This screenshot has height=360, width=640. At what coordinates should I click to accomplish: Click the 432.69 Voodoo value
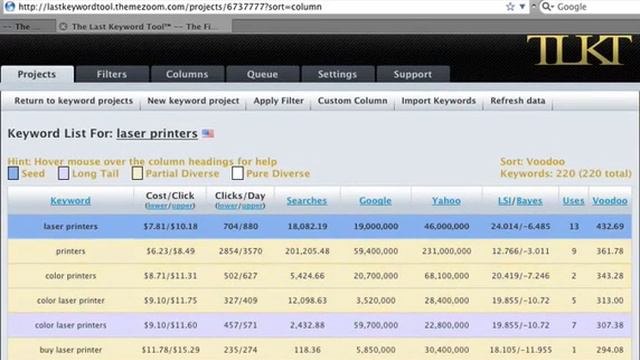click(610, 227)
